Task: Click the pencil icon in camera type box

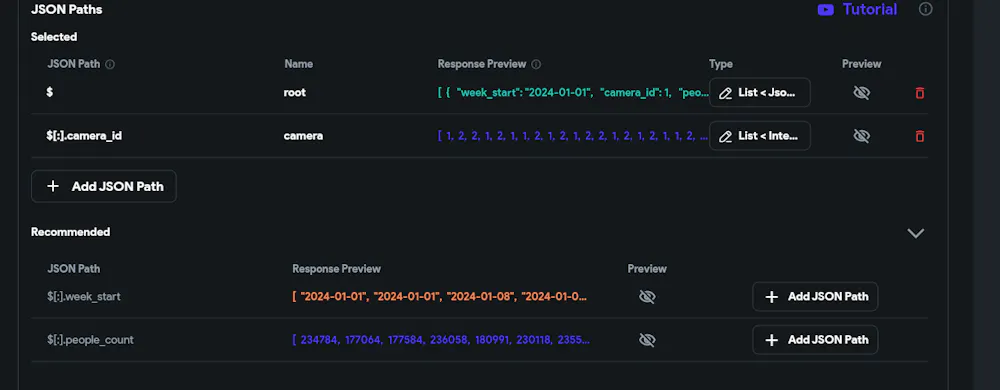Action: coord(725,136)
